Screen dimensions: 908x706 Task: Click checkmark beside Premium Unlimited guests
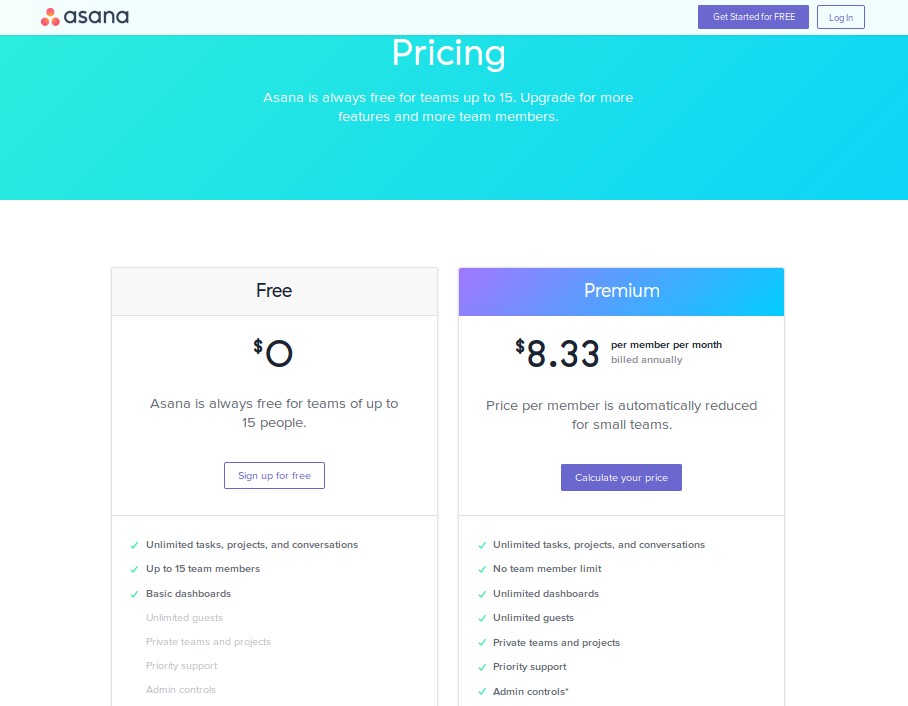click(x=481, y=619)
